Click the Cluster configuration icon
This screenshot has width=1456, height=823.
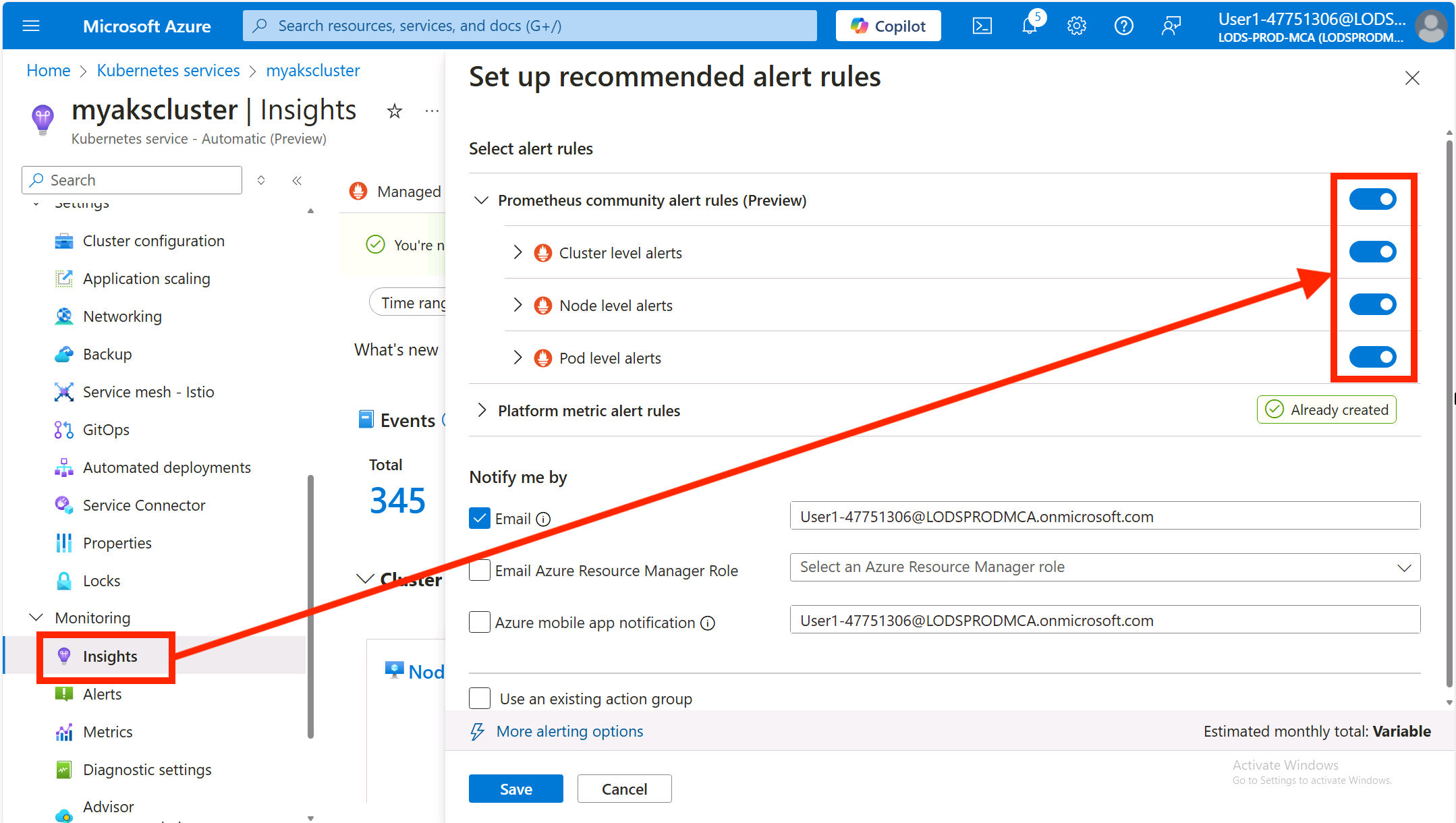point(64,241)
